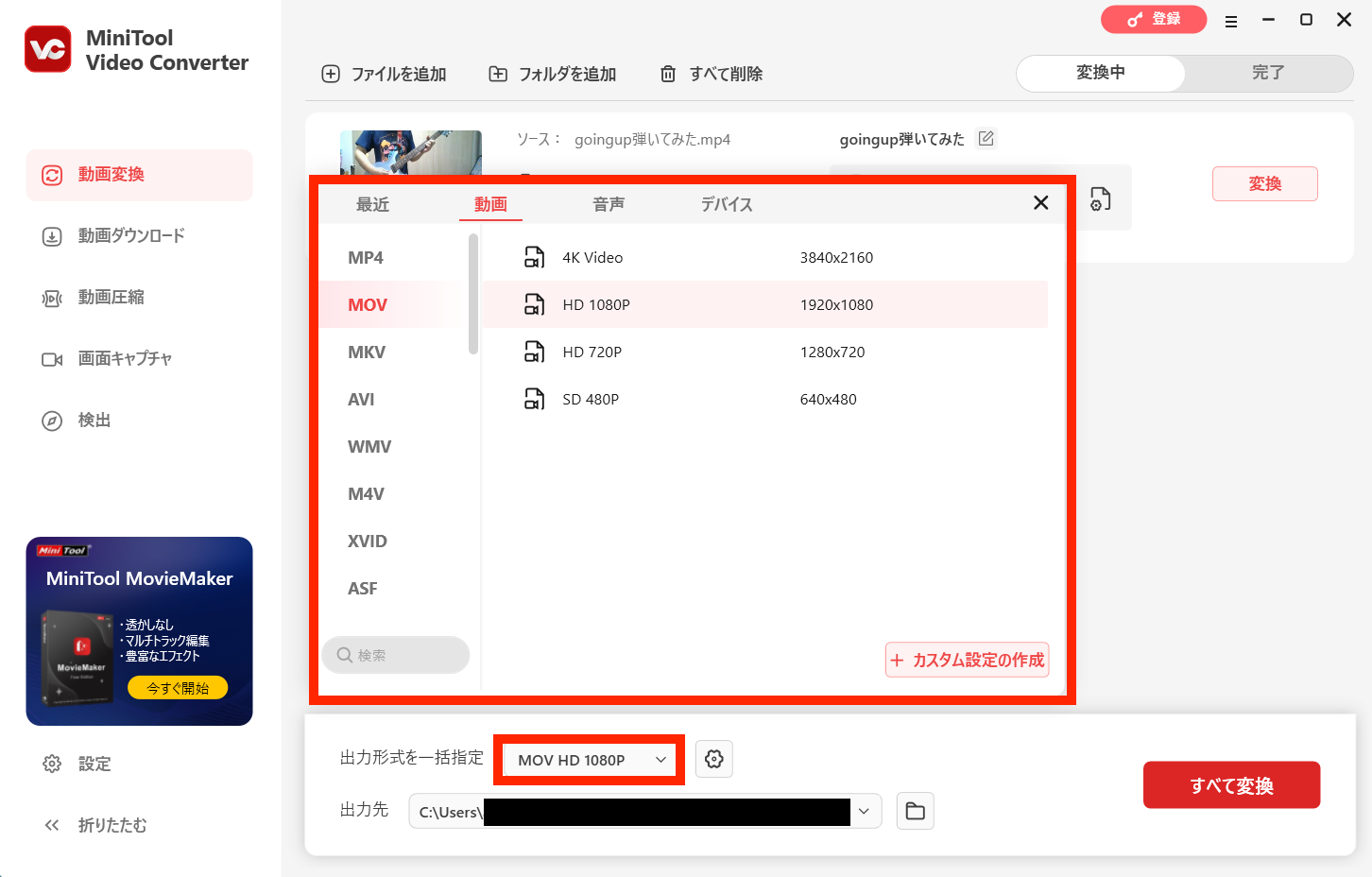The height and width of the screenshot is (877, 1372).
Task: Open the デバイス tab in format popup
Action: click(727, 204)
